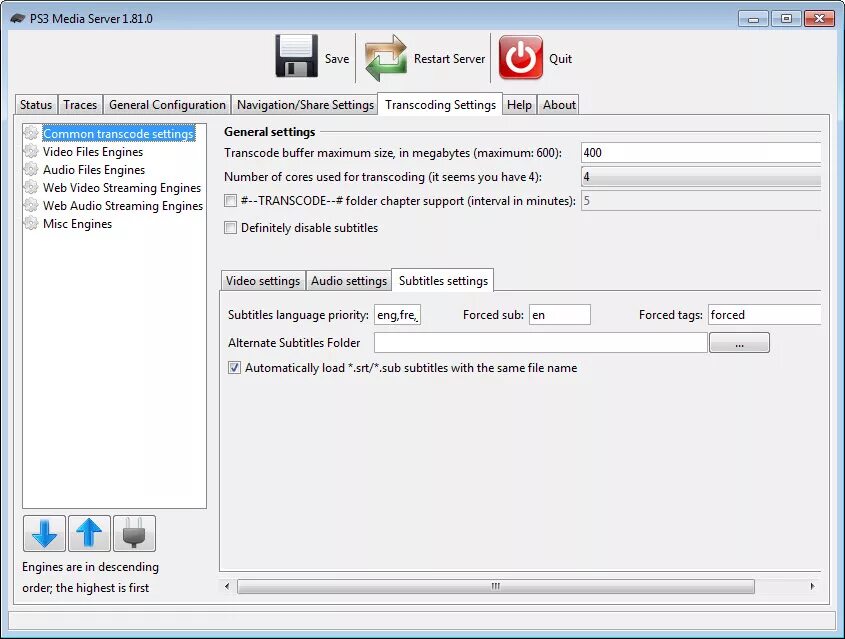845x639 pixels.
Task: Select the Subtitles settings sub-tab
Action: click(x=443, y=281)
